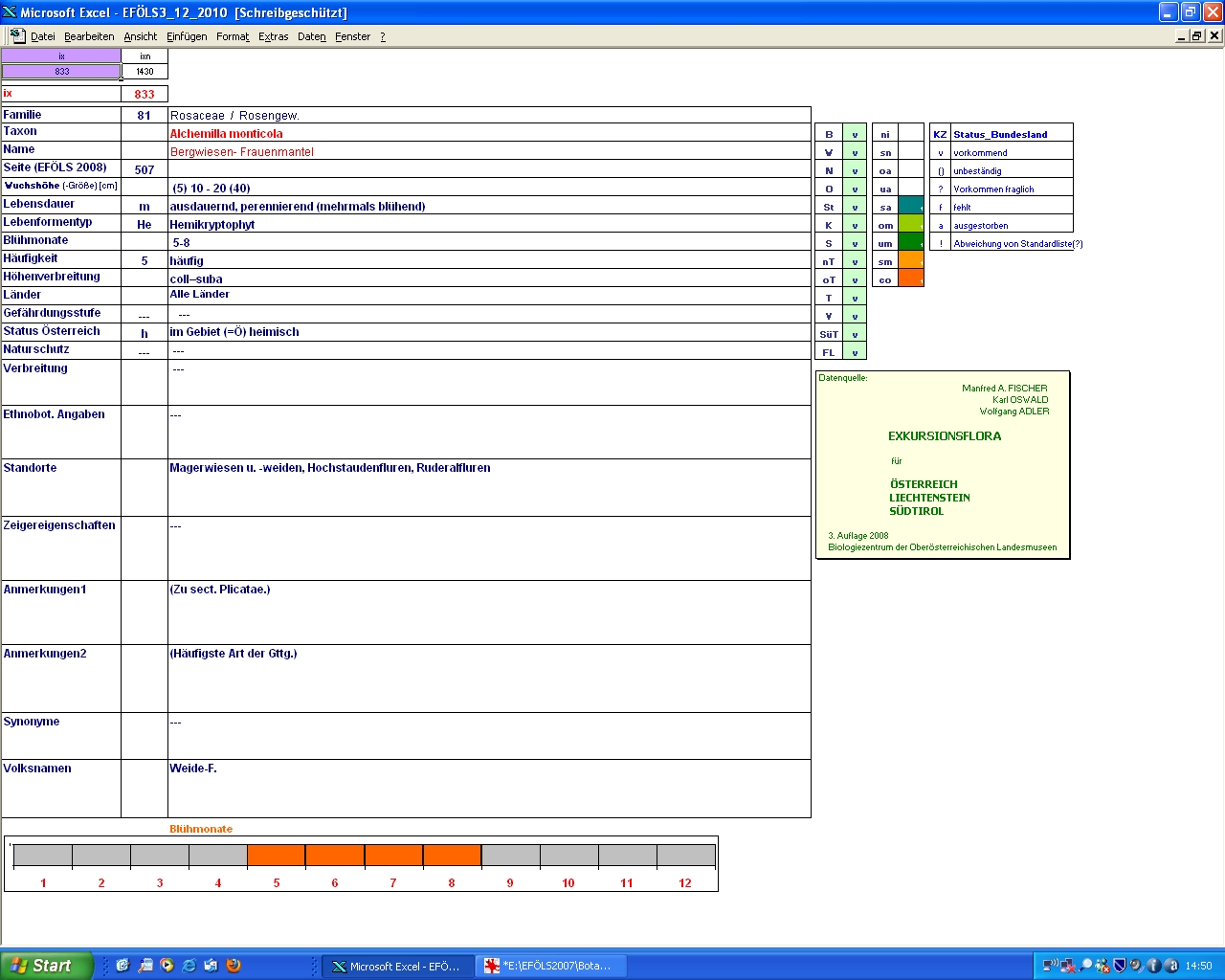The image size is (1225, 980).
Task: Select the purple cell containing 833
Action: [x=61, y=71]
